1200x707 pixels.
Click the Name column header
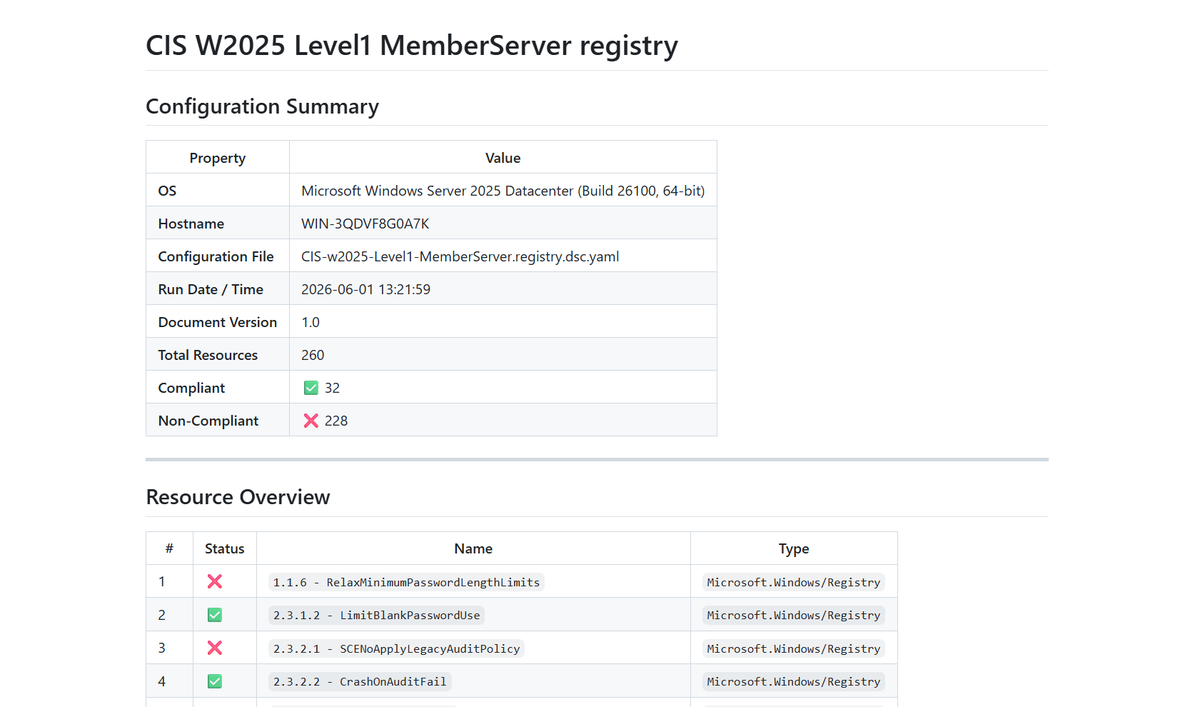point(473,548)
